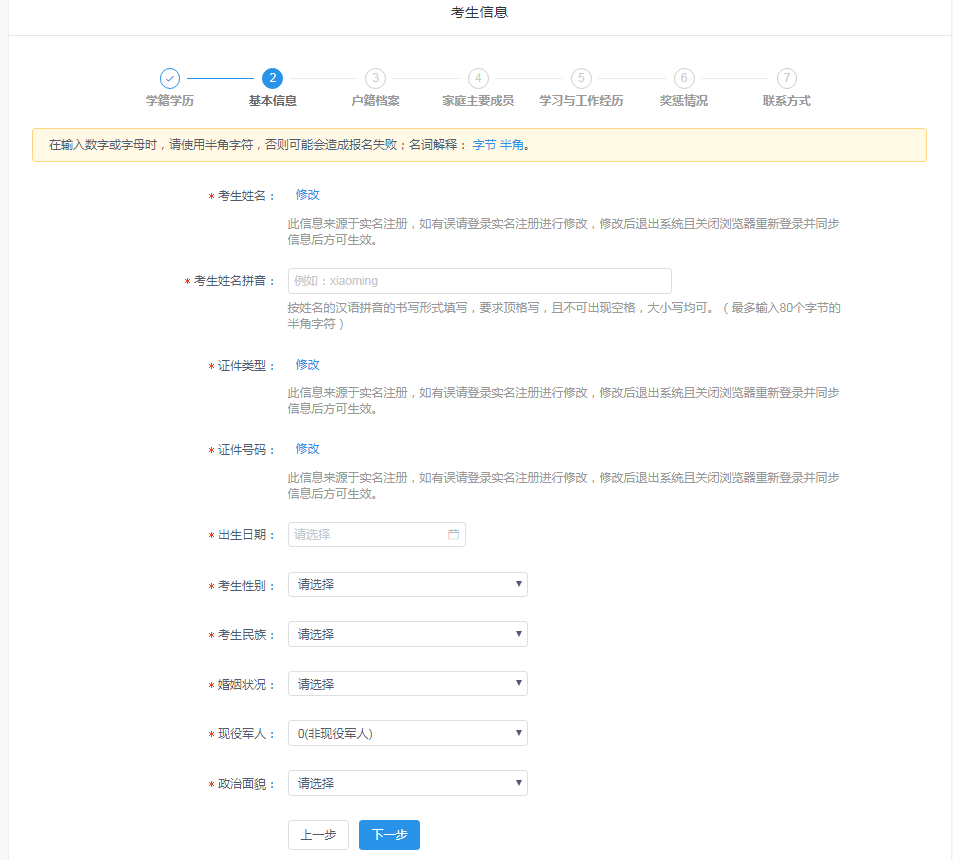This screenshot has height=860, width=953.
Task: Open the calendar icon beside 出生日期
Action: [455, 534]
